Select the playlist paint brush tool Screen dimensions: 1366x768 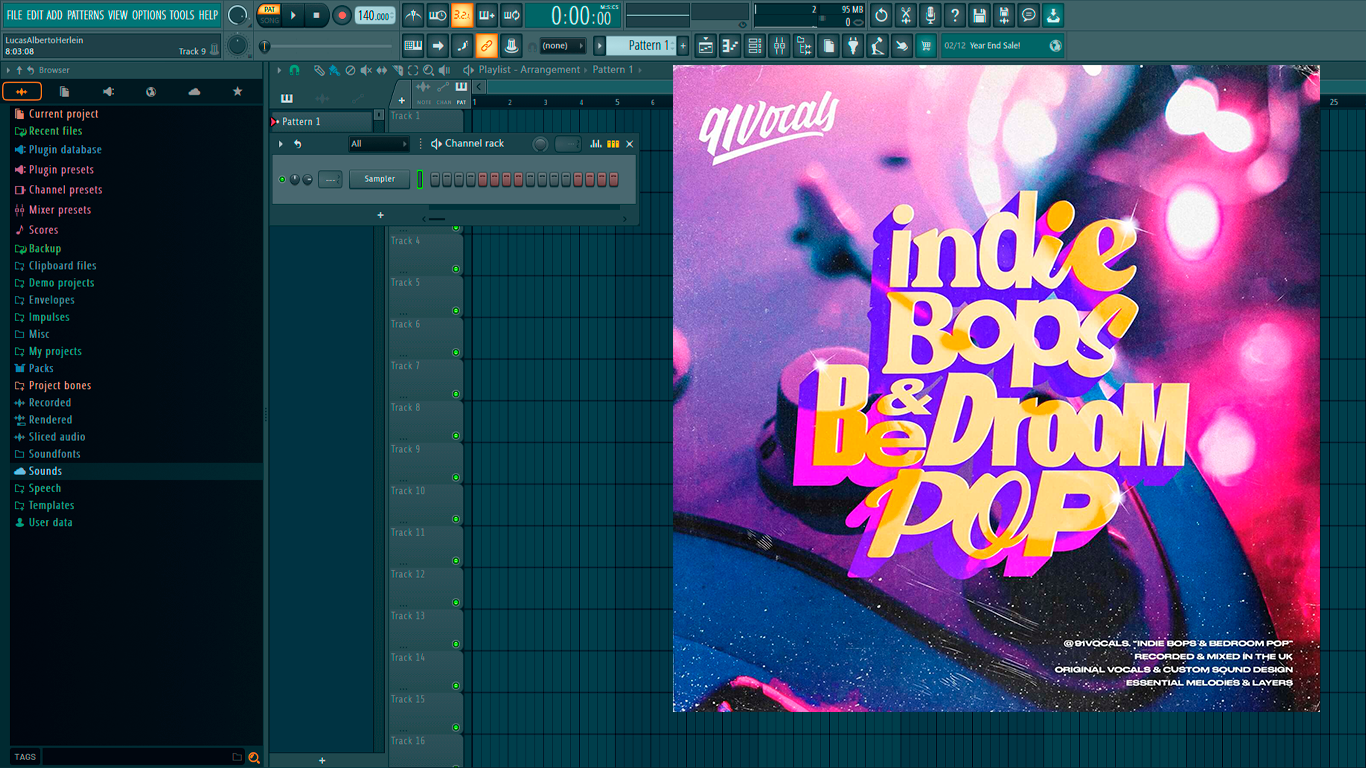pyautogui.click(x=334, y=70)
